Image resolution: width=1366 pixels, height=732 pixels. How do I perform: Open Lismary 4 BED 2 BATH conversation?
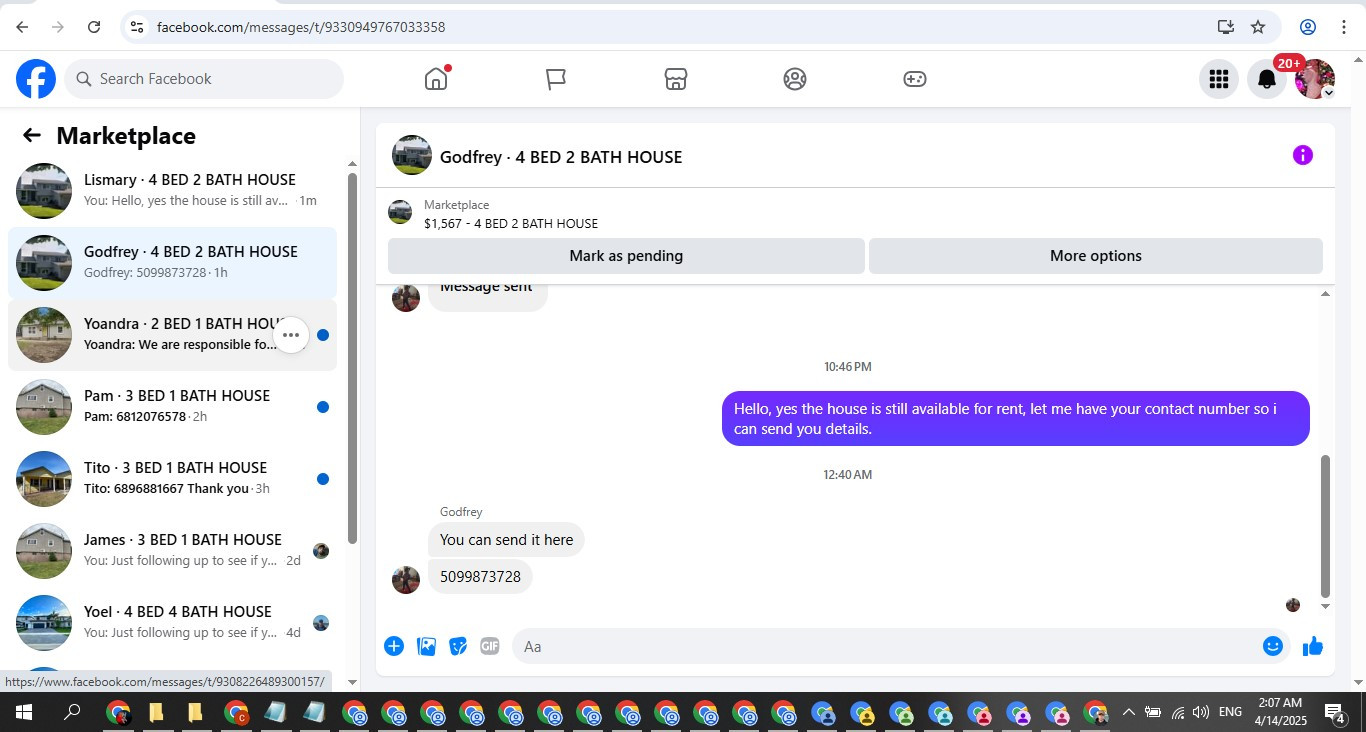172,190
